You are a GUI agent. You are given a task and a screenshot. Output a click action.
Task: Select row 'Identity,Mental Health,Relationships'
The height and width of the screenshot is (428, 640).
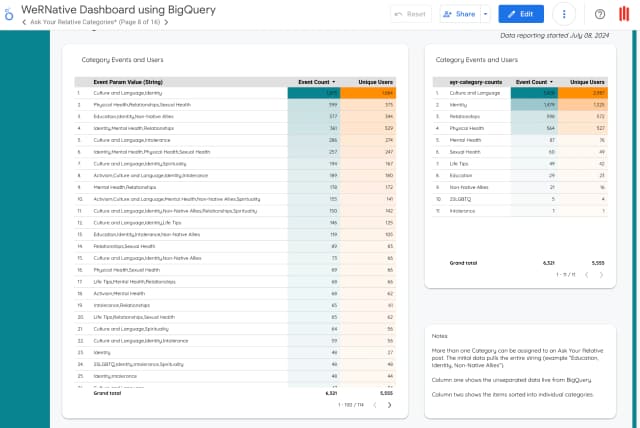point(235,129)
